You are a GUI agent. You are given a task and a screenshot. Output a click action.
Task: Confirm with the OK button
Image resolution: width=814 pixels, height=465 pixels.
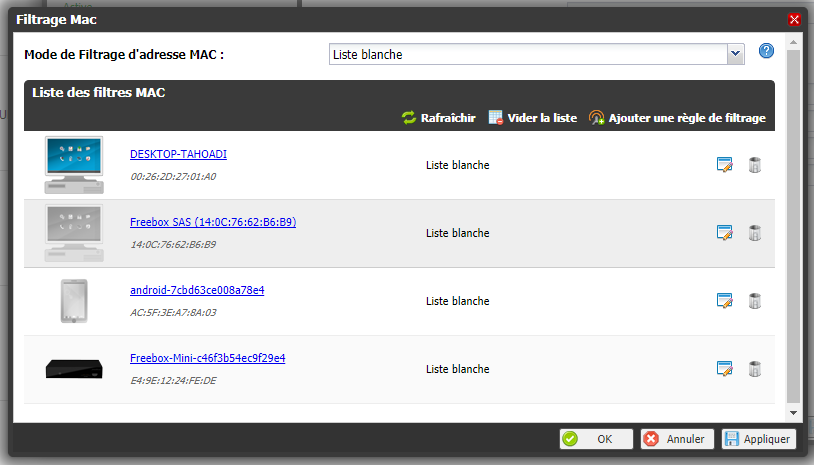596,439
